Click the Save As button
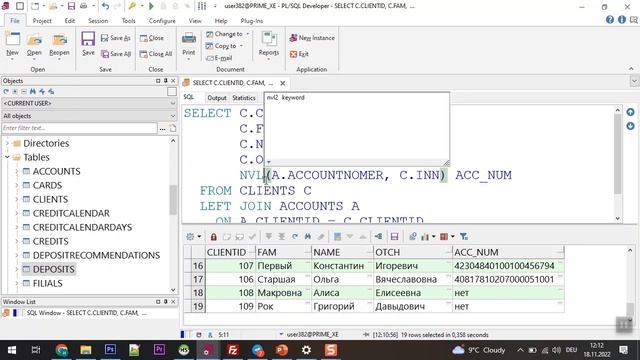Image resolution: width=640 pixels, height=360 pixels. (x=116, y=38)
